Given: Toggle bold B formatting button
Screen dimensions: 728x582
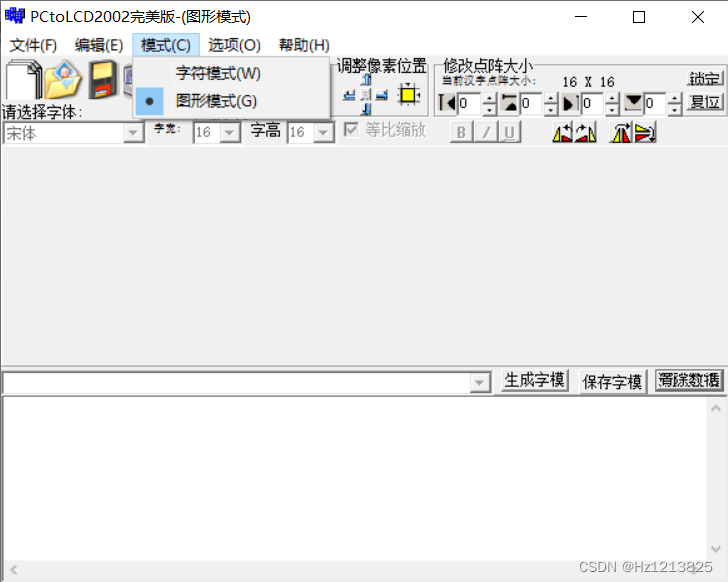Looking at the screenshot, I should [x=462, y=132].
